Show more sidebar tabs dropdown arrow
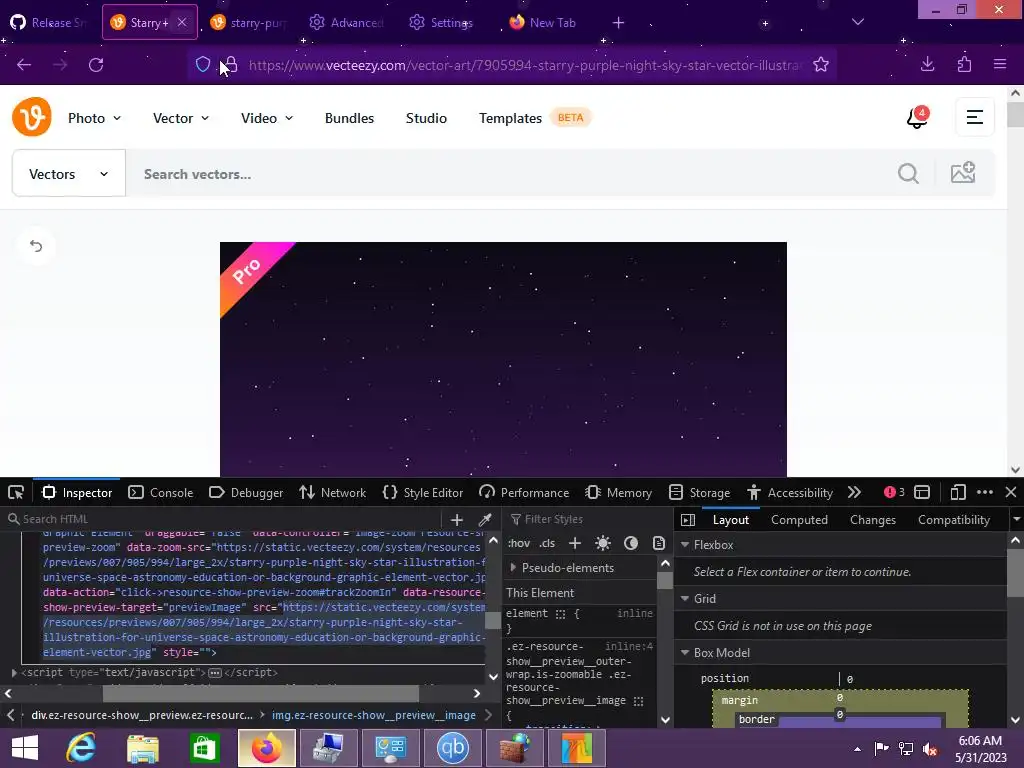 click(x=1016, y=520)
